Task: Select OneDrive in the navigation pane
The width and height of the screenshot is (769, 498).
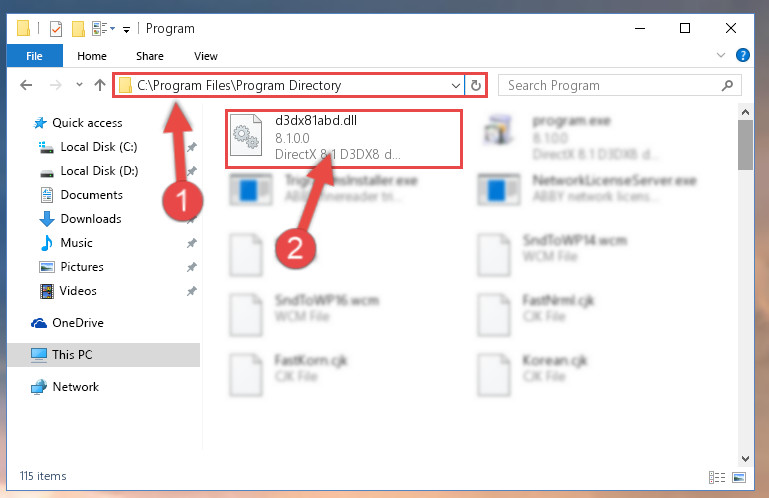Action: (68, 323)
